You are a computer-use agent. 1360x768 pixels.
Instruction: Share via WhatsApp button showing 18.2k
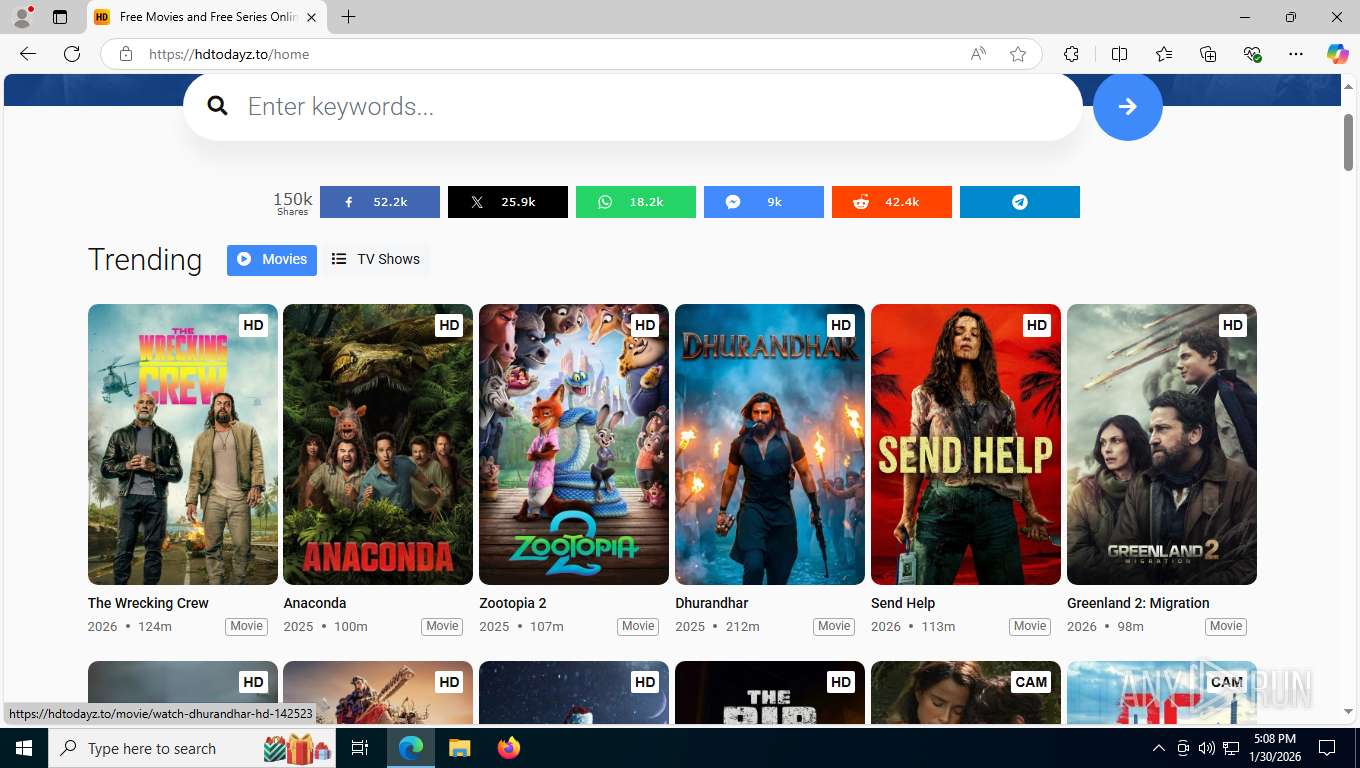[636, 202]
